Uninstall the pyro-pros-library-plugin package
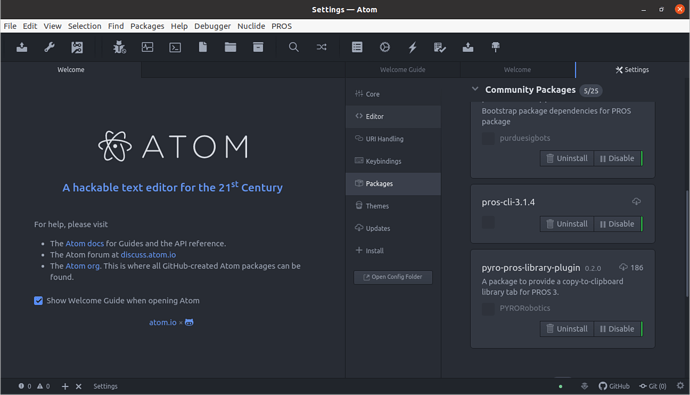Image resolution: width=690 pixels, height=395 pixels. [x=567, y=329]
